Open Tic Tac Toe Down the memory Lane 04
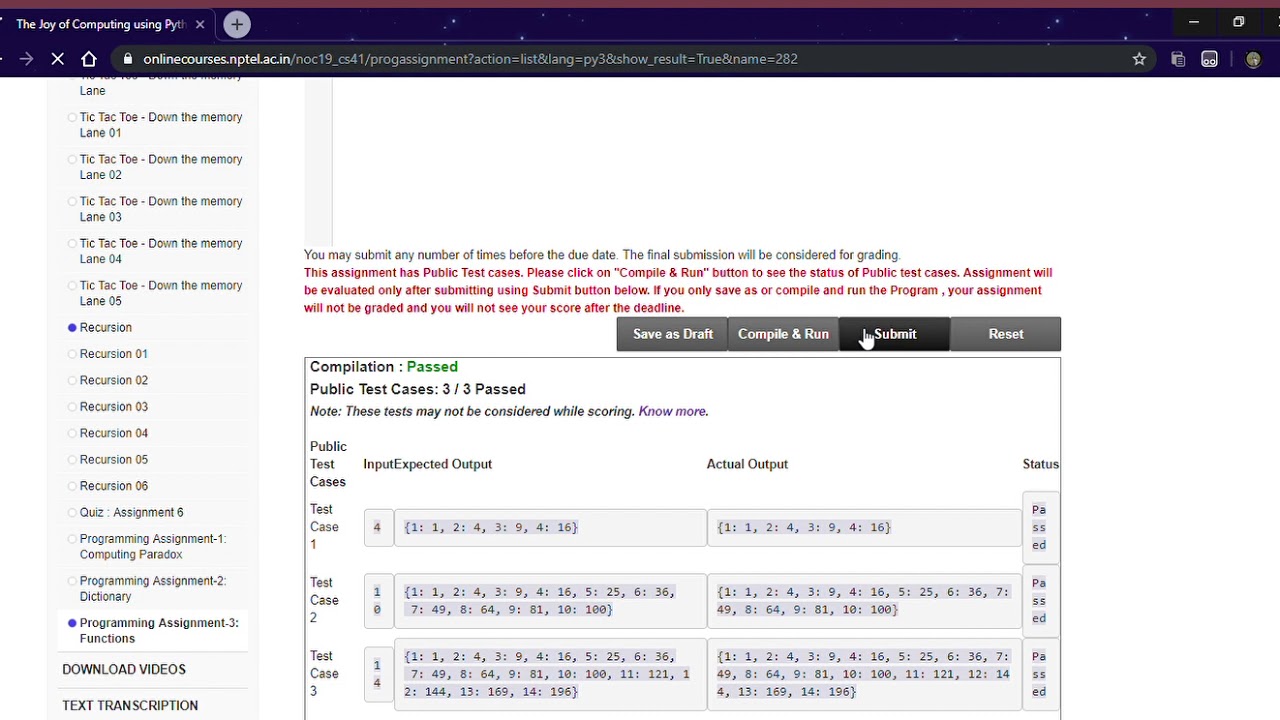The height and width of the screenshot is (720, 1280). pyautogui.click(x=160, y=251)
